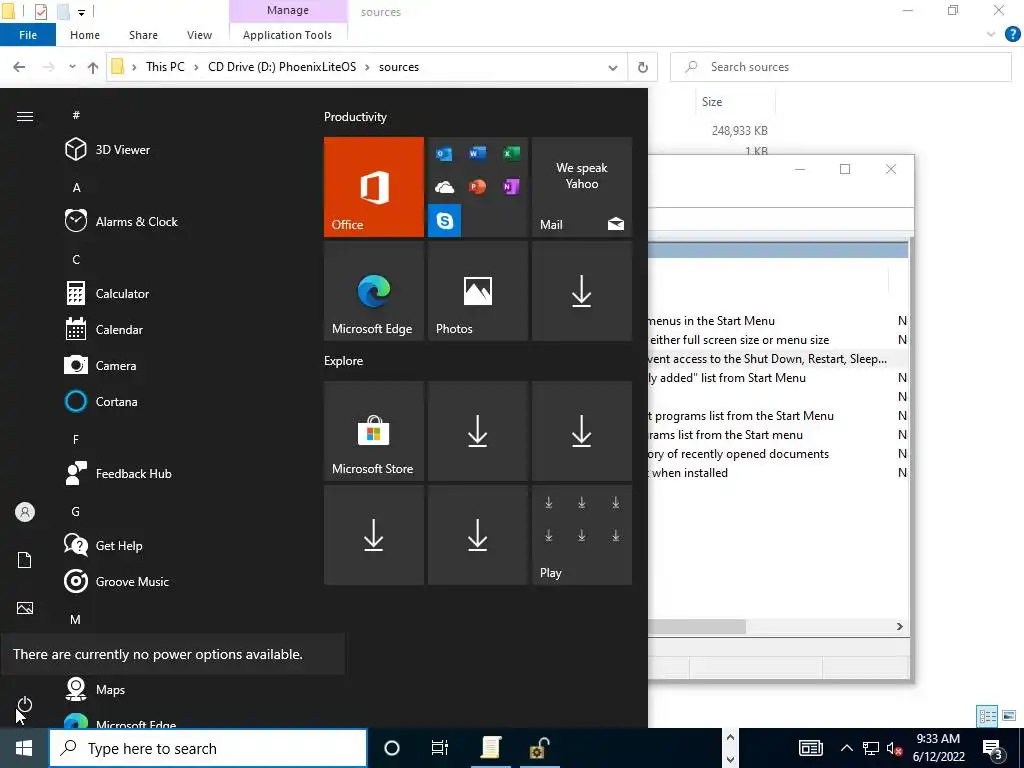Switch to the Share ribbon tab
Viewport: 1024px width, 768px height.
[x=143, y=35]
